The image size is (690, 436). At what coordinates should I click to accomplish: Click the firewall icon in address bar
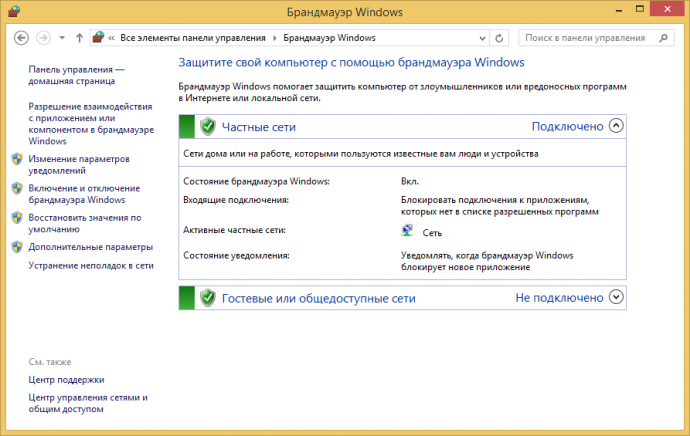(99, 37)
